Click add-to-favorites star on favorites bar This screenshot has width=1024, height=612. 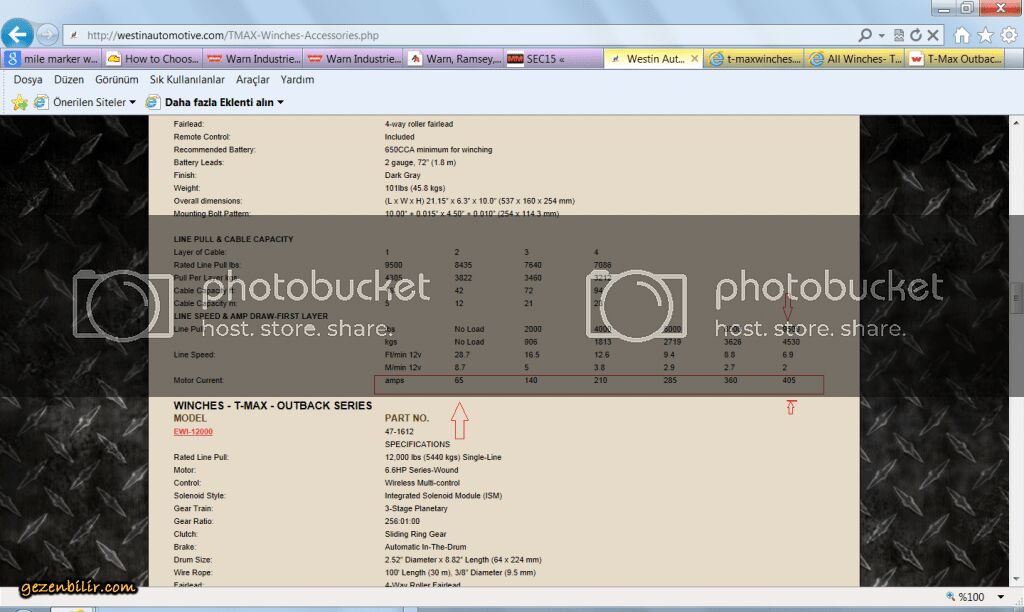[x=19, y=102]
